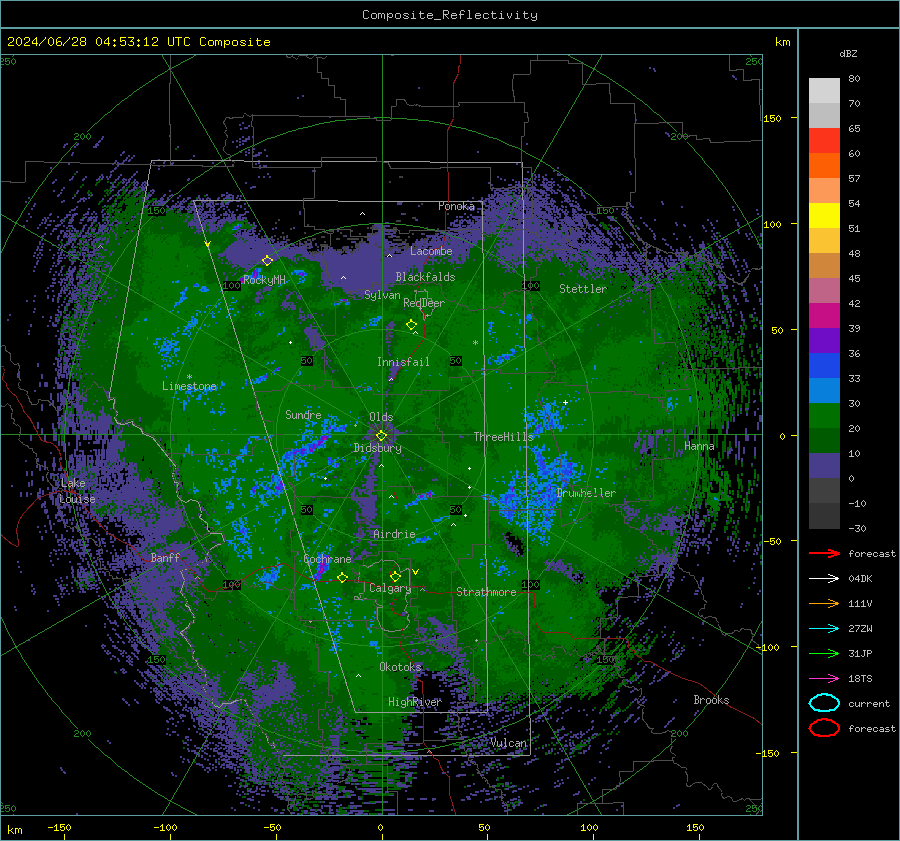
Task: Click the RedDeer label
Action: tap(424, 303)
